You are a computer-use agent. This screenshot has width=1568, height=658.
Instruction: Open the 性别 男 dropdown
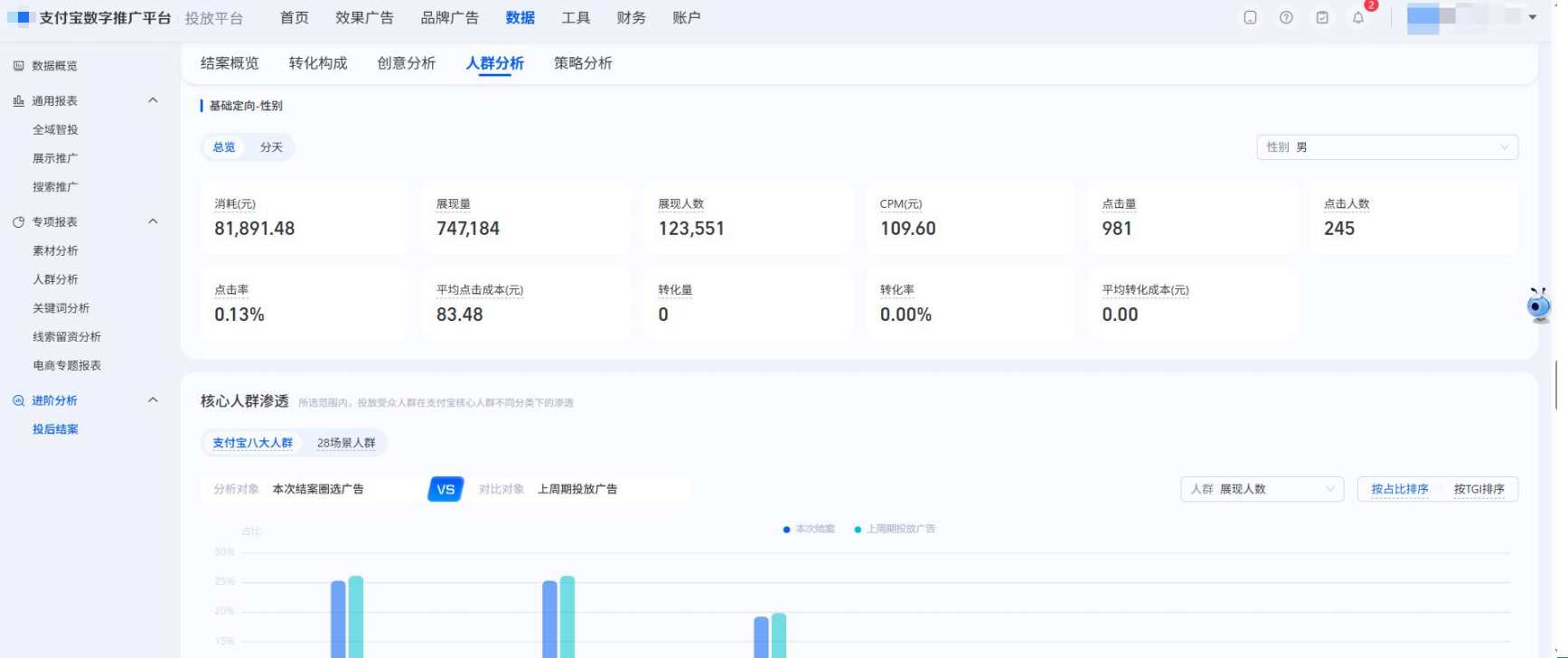point(1387,147)
